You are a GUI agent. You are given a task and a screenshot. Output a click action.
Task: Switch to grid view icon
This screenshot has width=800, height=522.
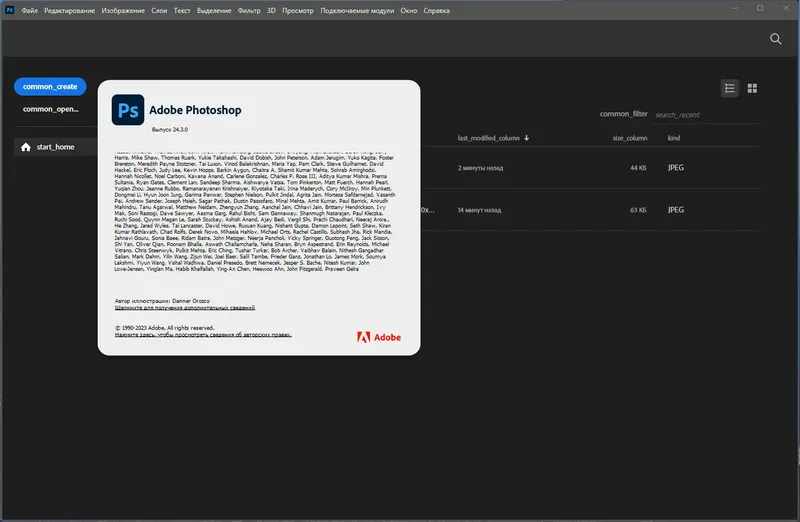(752, 88)
